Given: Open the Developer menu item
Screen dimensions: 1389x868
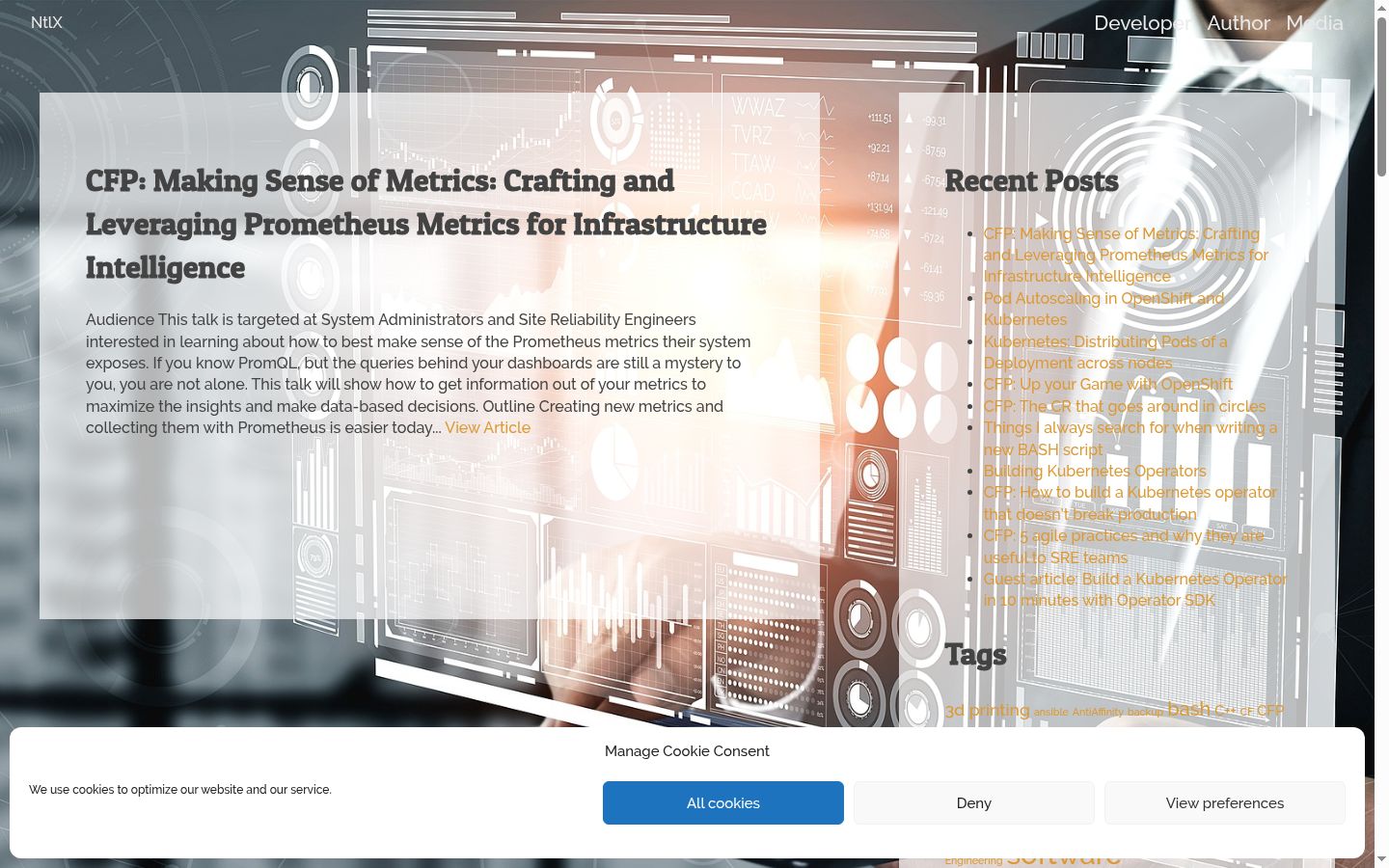Looking at the screenshot, I should click(1142, 23).
